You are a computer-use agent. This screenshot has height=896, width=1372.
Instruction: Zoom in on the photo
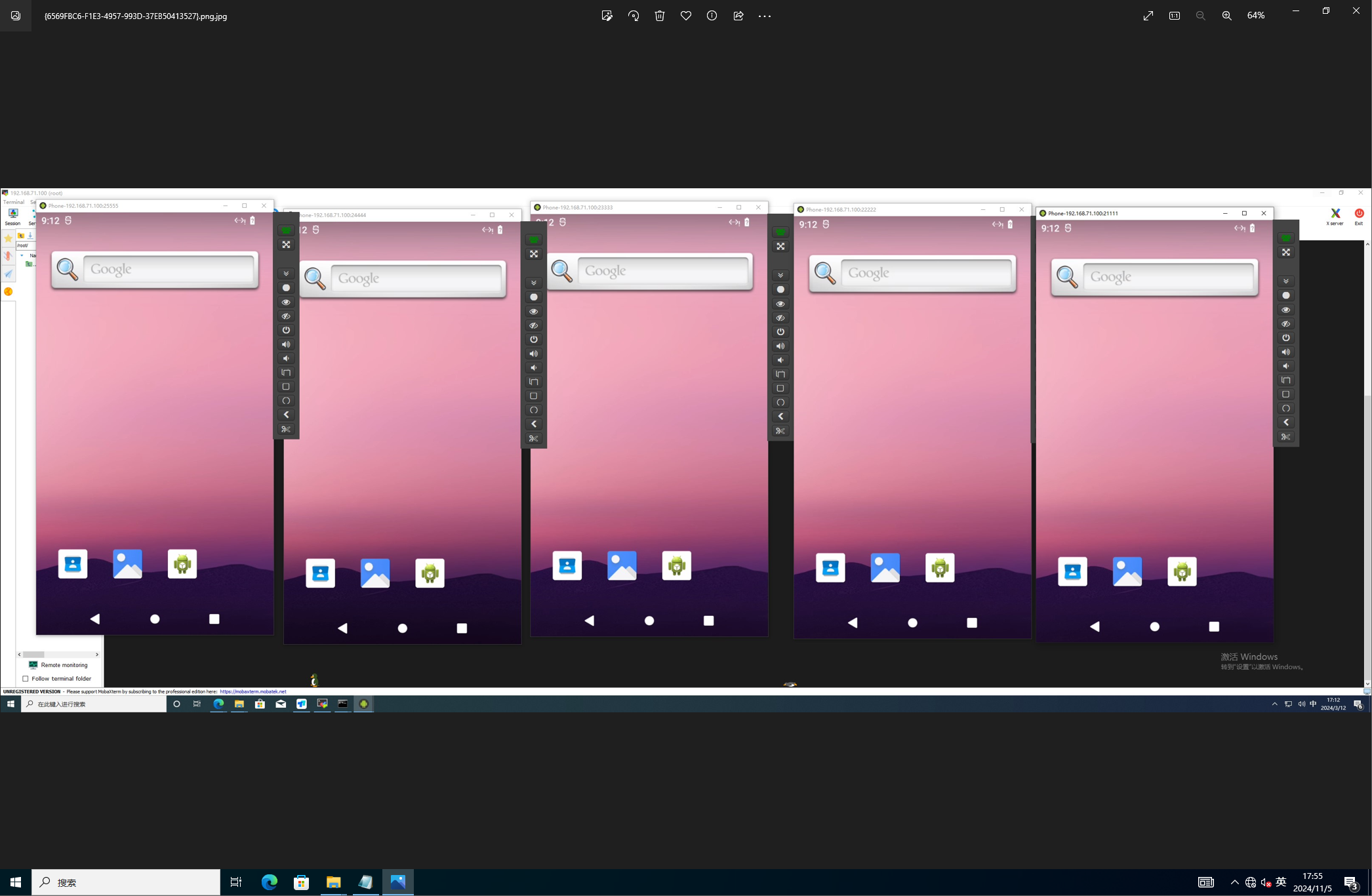[1227, 16]
